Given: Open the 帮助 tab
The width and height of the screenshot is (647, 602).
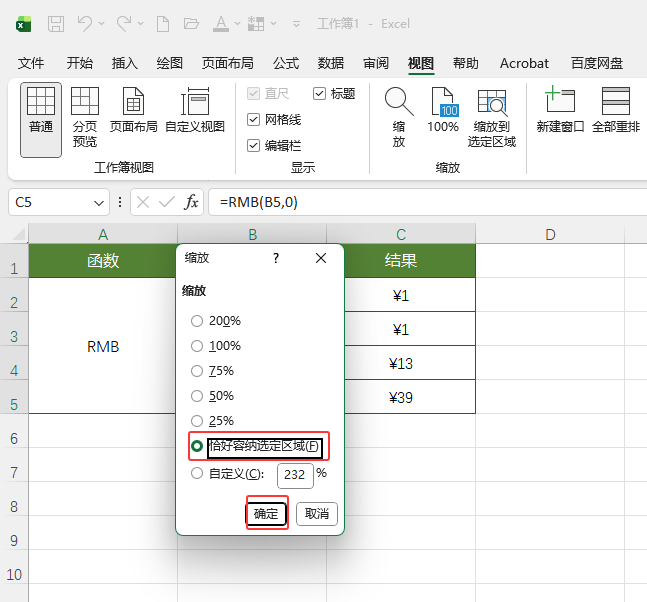Looking at the screenshot, I should (466, 63).
